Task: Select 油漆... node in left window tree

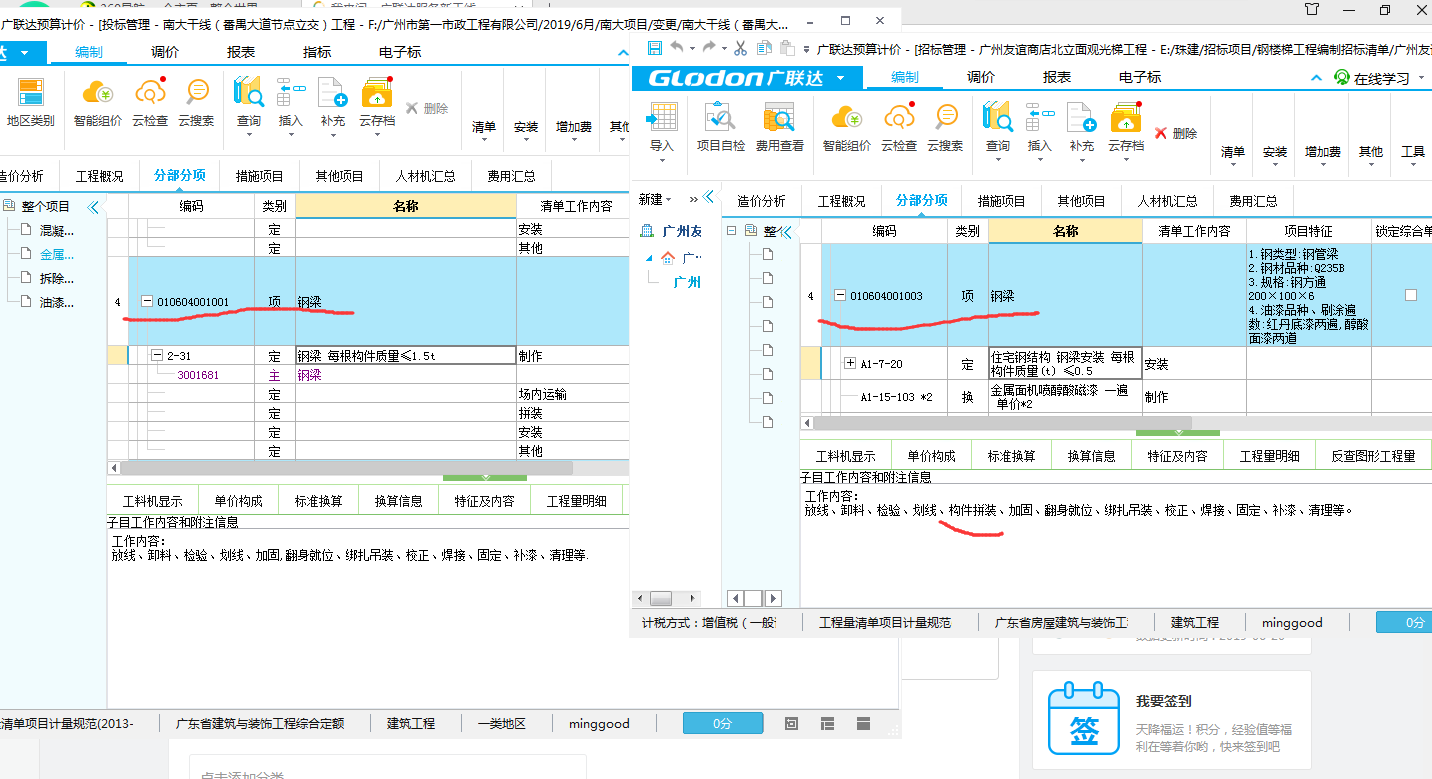Action: pos(57,302)
